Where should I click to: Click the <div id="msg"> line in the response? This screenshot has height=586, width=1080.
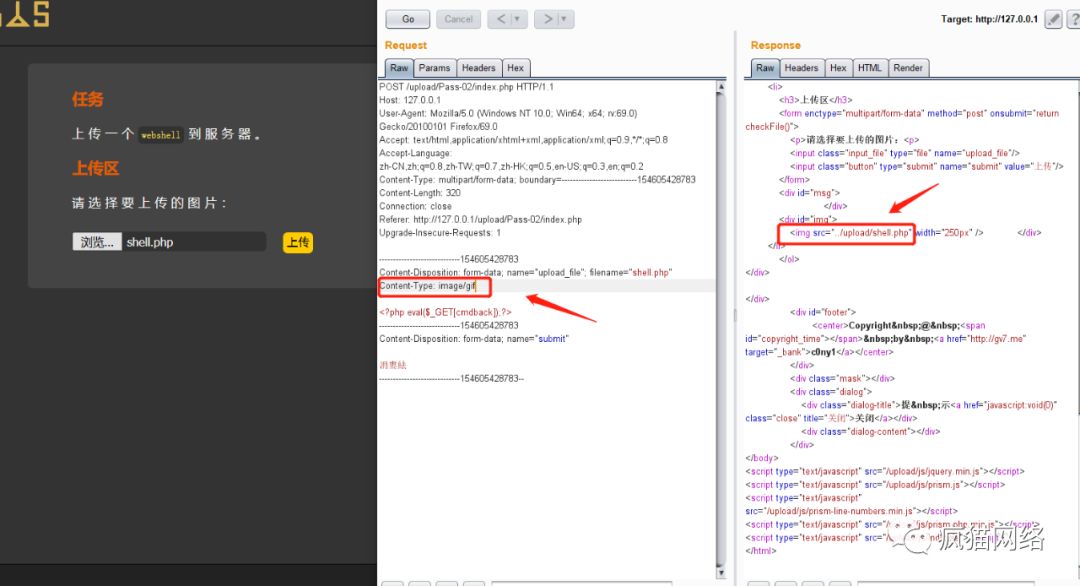tap(809, 193)
